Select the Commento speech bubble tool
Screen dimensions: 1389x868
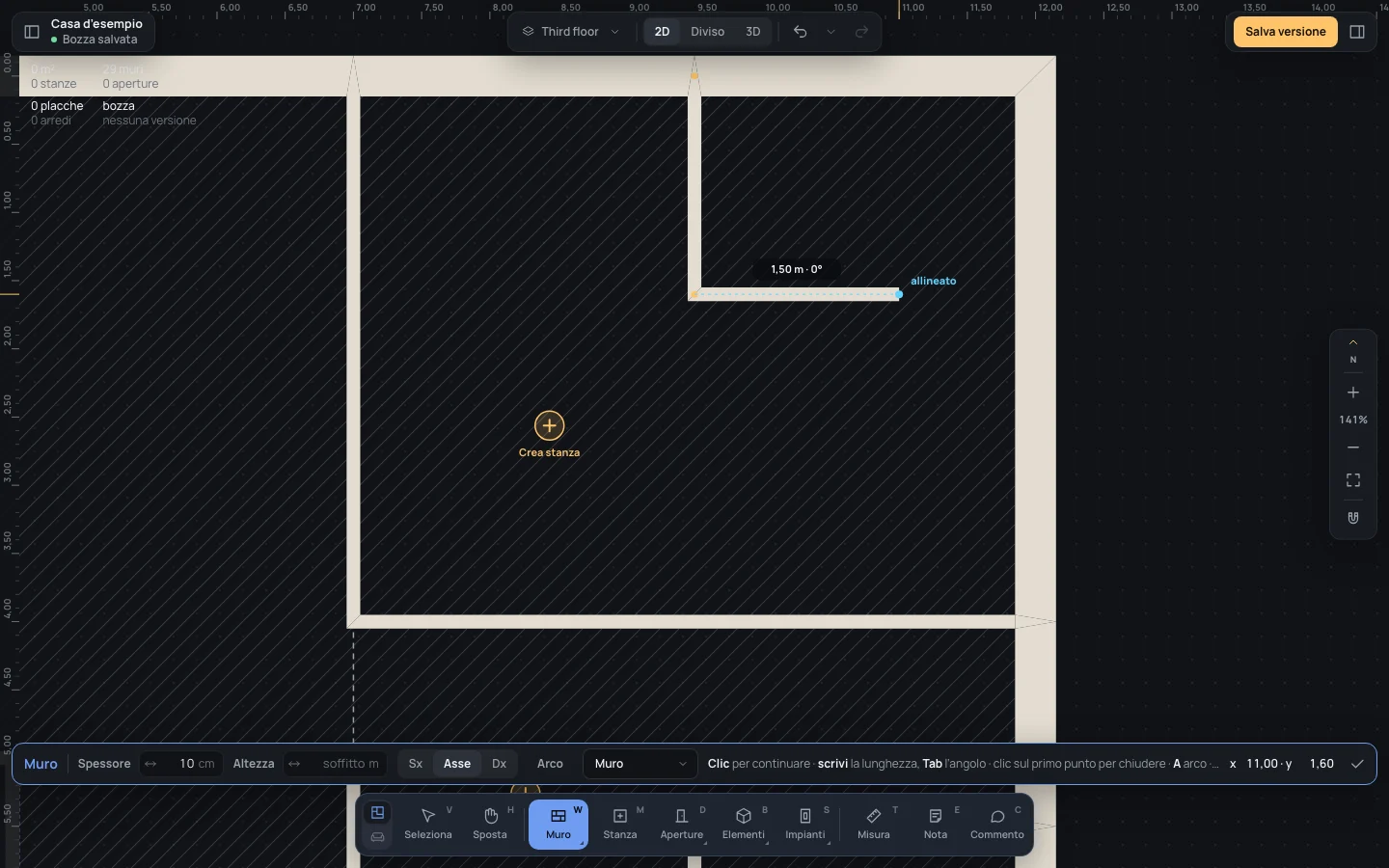pos(997,825)
